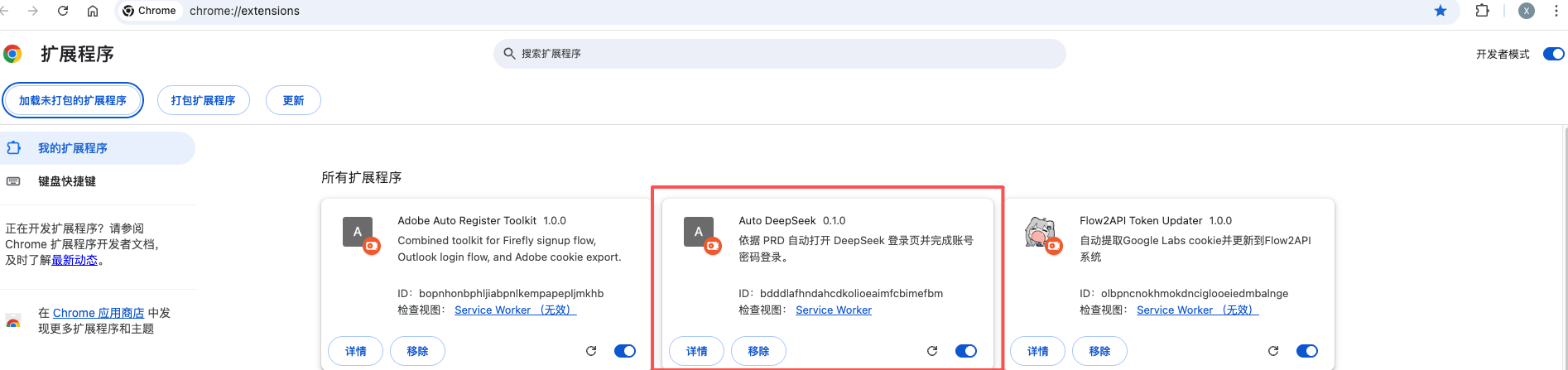The height and width of the screenshot is (370, 1568).
Task: Go to the browser home page
Action: (x=93, y=11)
